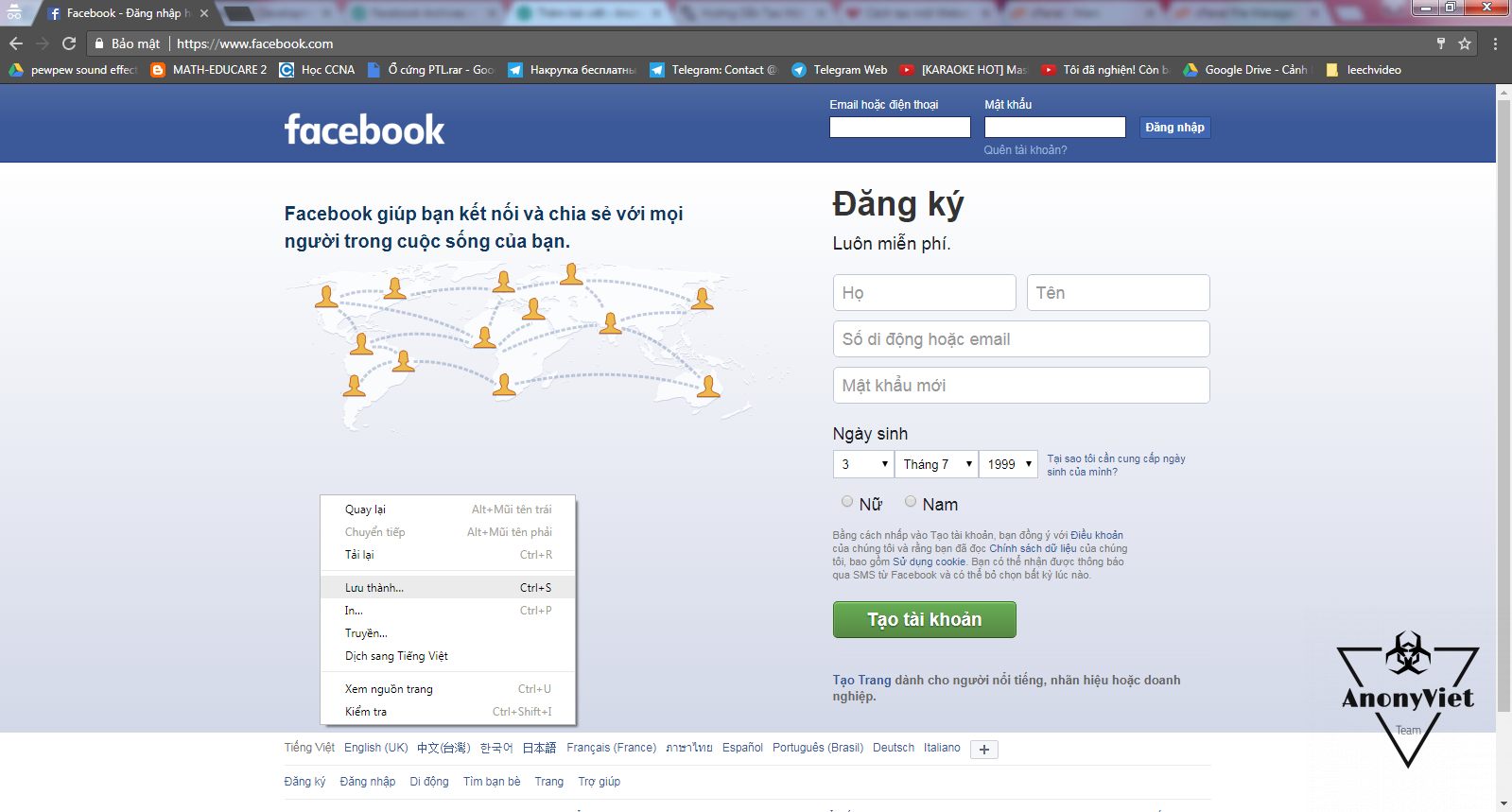Click the browser reload page icon
The height and width of the screenshot is (812, 1512).
(x=69, y=43)
